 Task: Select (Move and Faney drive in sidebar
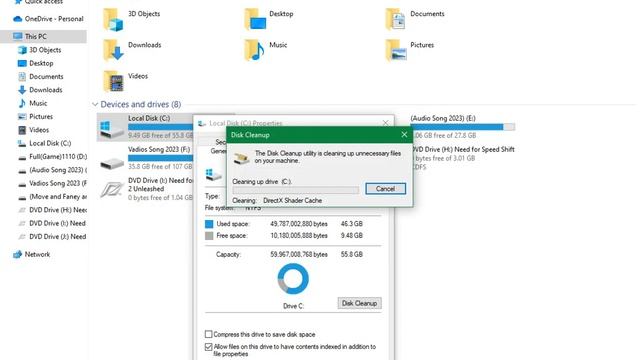click(53, 197)
